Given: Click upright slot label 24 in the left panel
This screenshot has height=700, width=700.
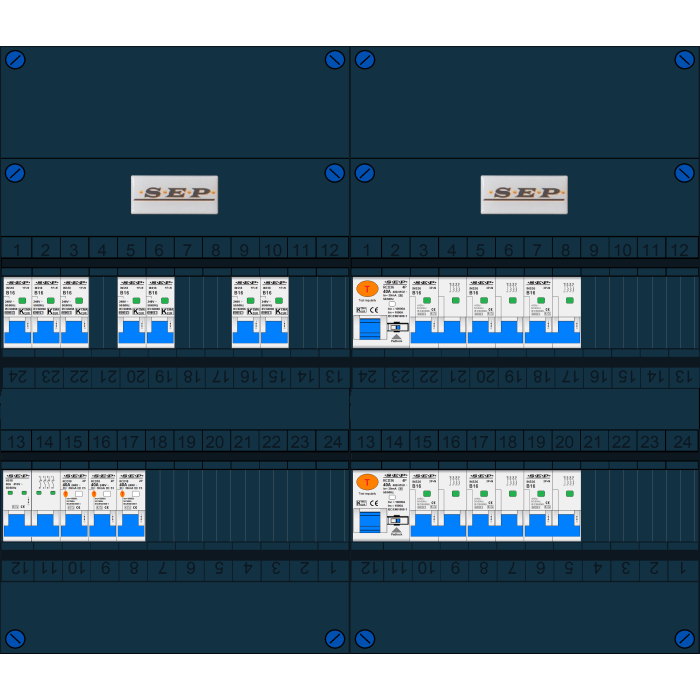Looking at the screenshot, I should click(x=333, y=442).
